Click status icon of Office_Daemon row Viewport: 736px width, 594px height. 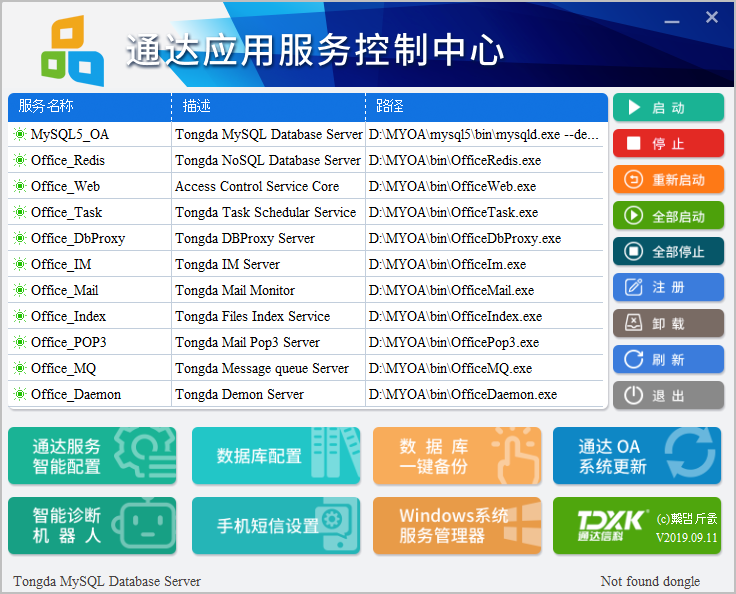click(20, 394)
